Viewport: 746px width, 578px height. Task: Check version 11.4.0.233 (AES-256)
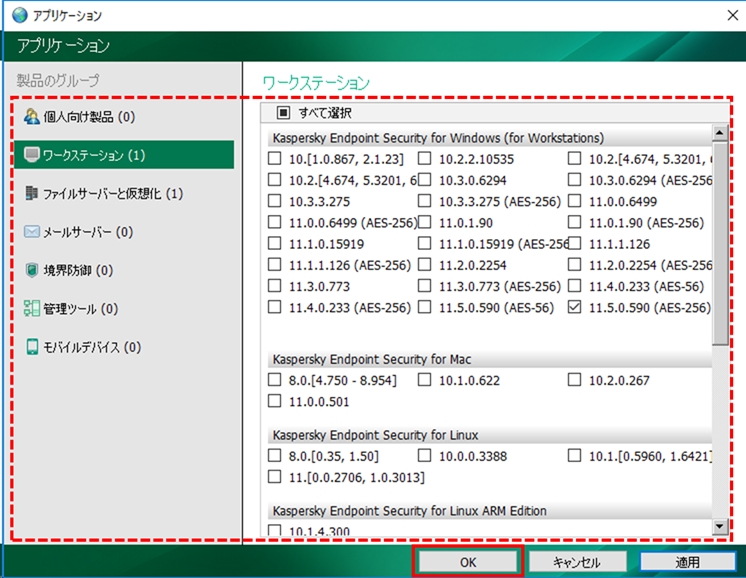(x=275, y=307)
